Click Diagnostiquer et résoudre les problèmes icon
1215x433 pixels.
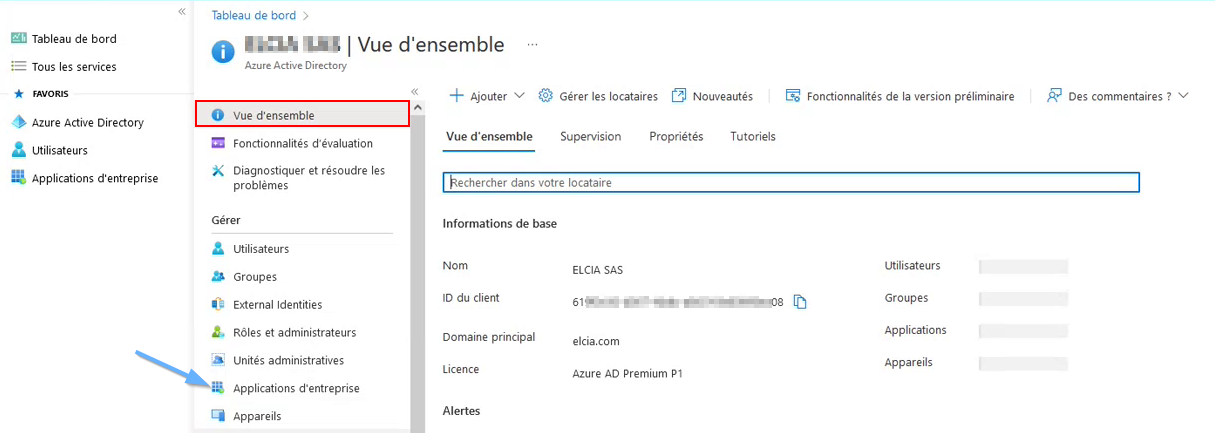[218, 171]
